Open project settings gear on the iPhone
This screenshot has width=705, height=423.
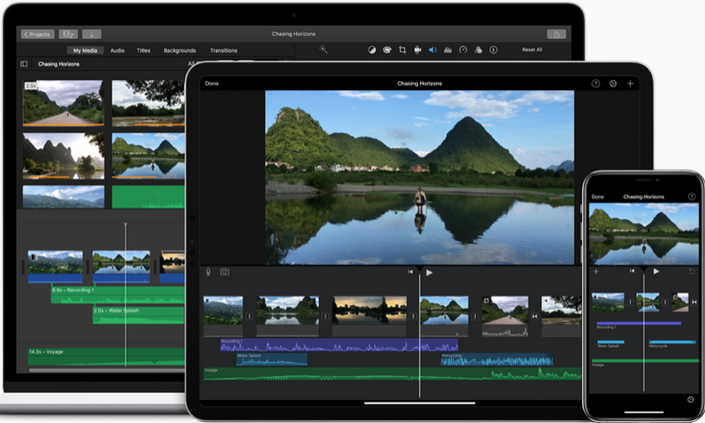pos(691,400)
